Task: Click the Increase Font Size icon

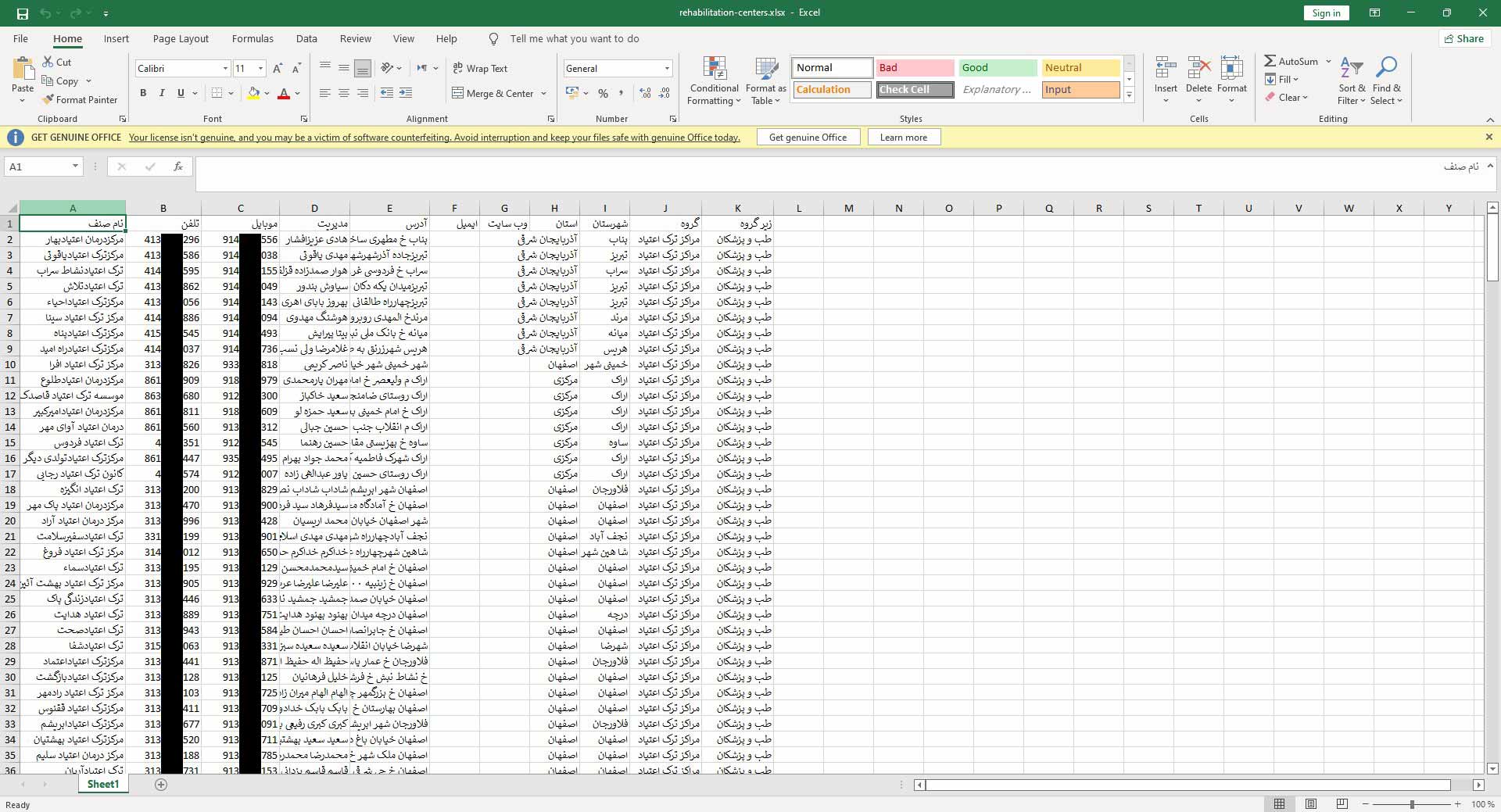Action: click(x=278, y=69)
